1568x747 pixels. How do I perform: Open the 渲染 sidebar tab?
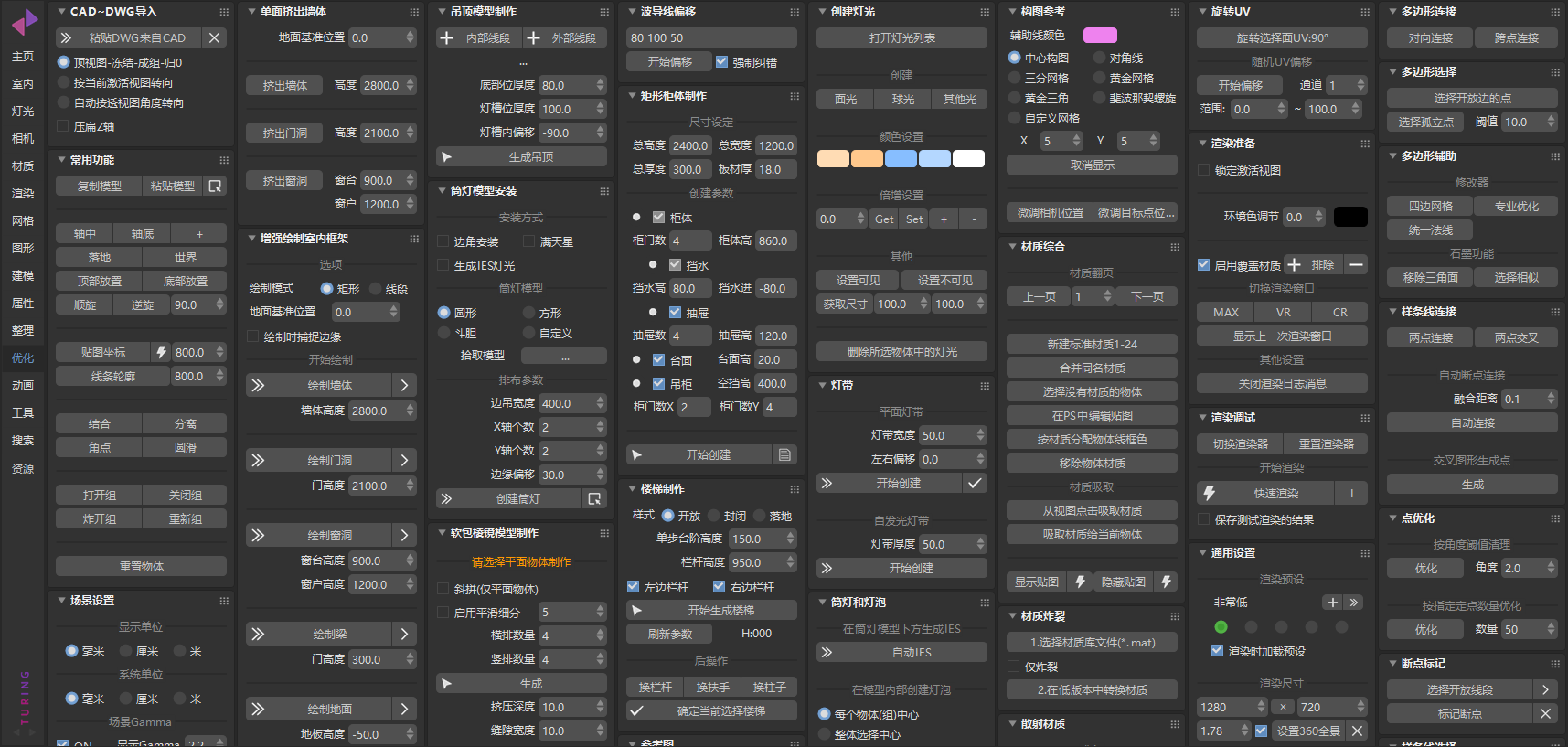(23, 194)
